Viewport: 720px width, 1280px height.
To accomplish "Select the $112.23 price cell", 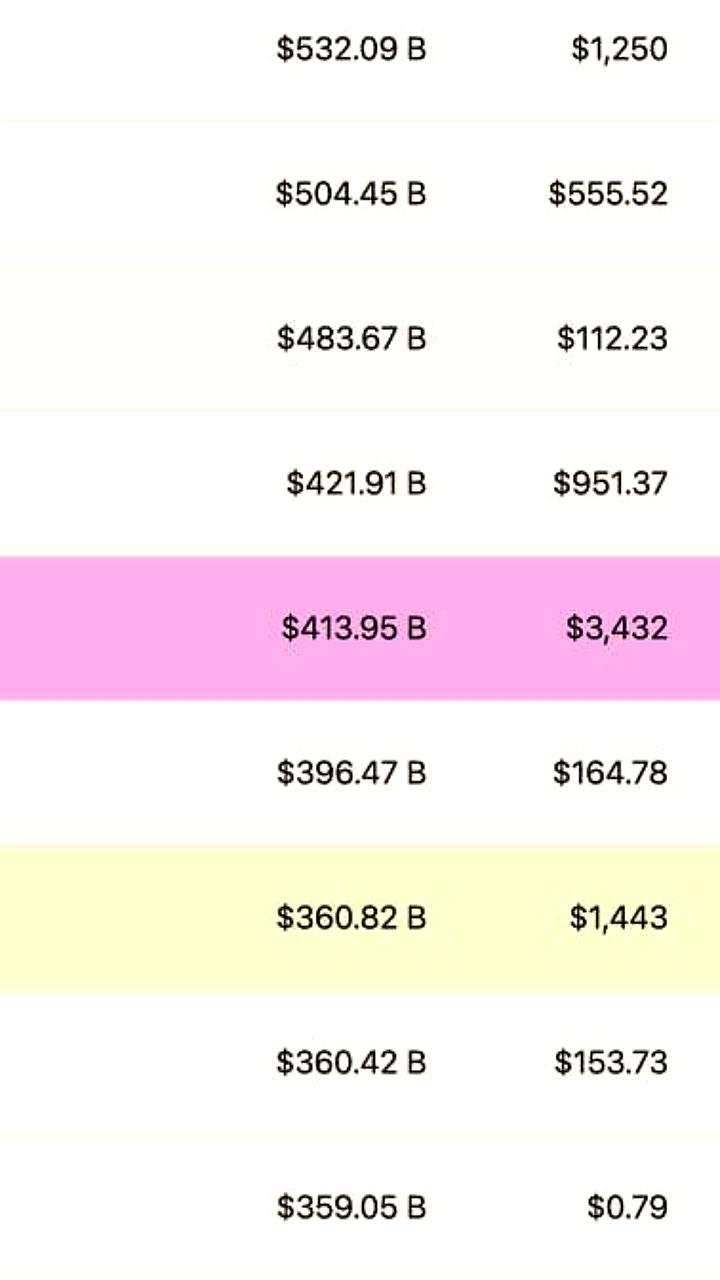I will tap(612, 338).
